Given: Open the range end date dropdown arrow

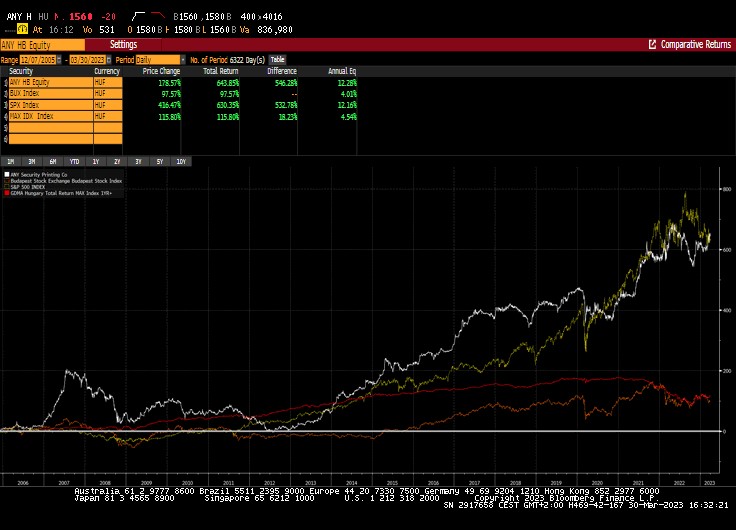Looking at the screenshot, I should tap(109, 60).
